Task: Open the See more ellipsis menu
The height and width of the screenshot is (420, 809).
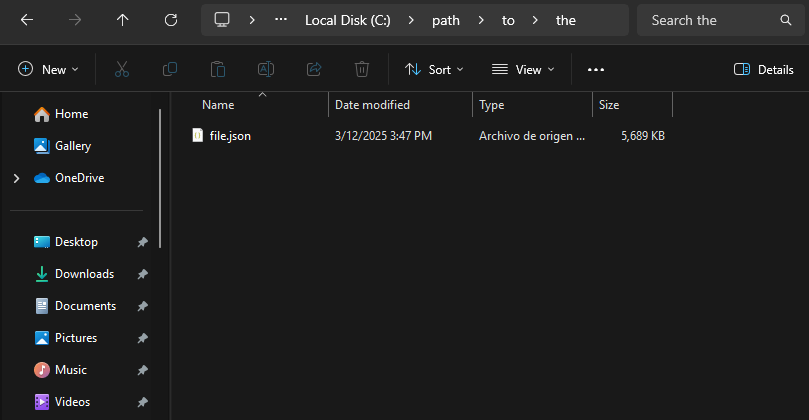Action: (x=596, y=69)
